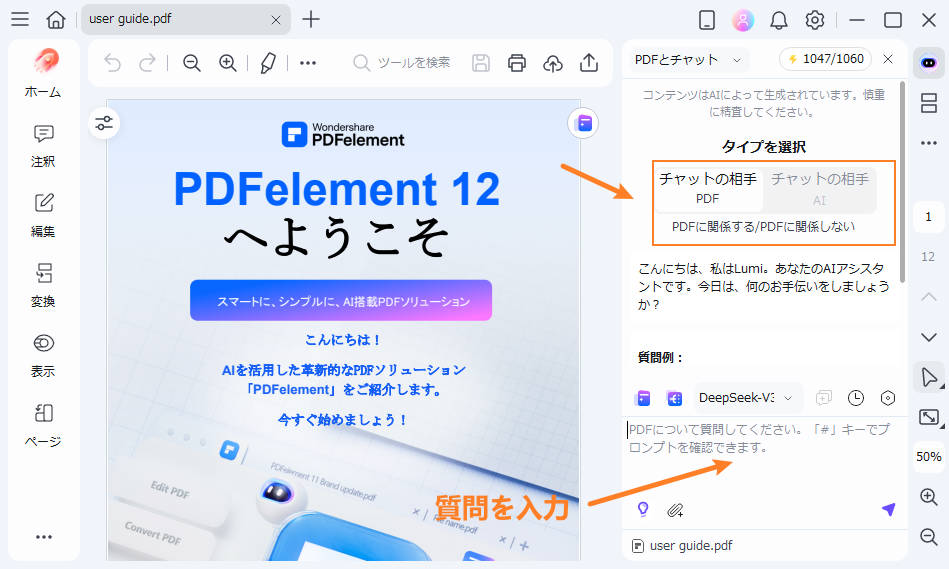
Task: Select the highlighter pen tool
Action: coord(268,62)
